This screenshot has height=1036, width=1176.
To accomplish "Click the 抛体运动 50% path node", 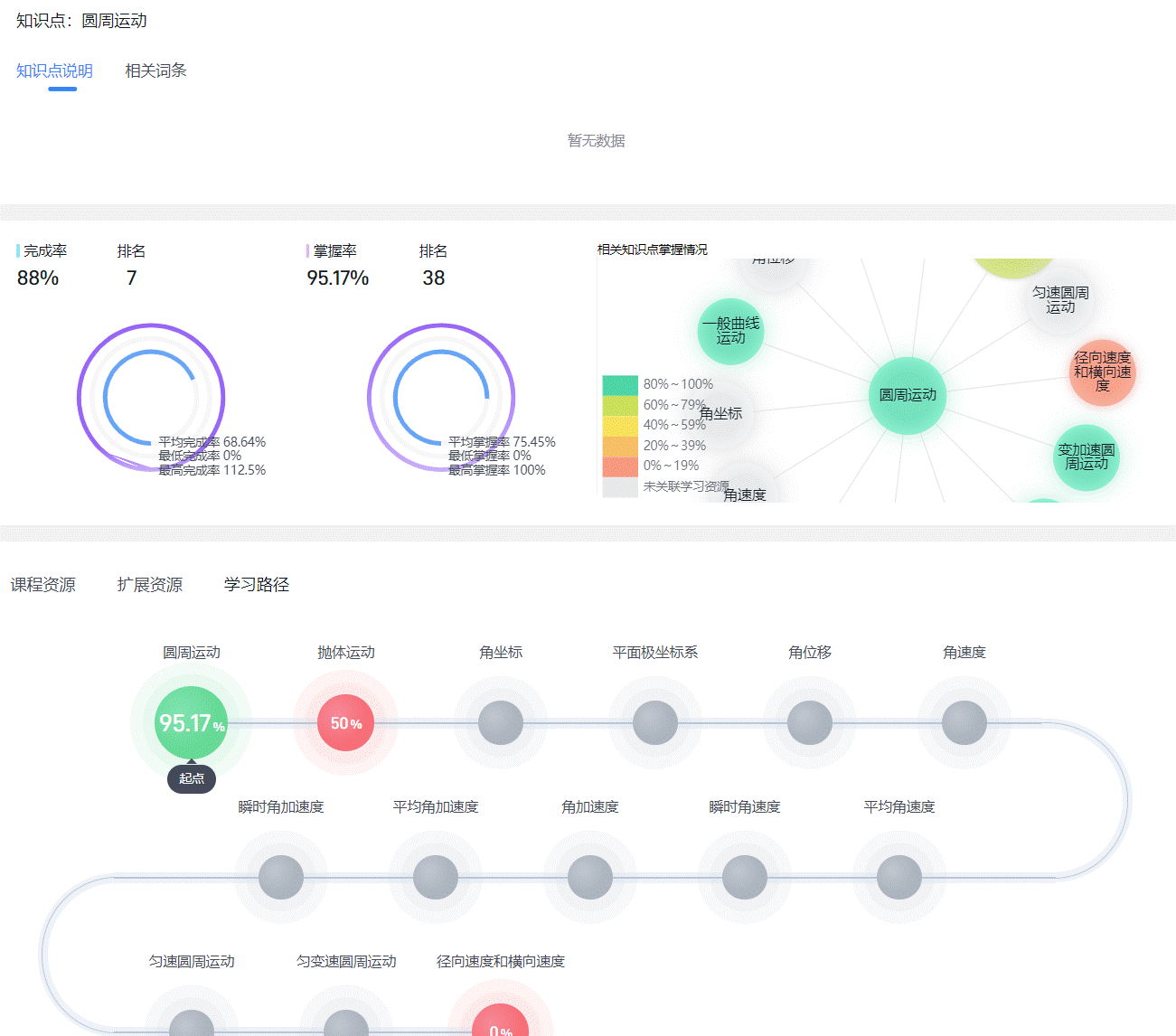I will pyautogui.click(x=345, y=723).
